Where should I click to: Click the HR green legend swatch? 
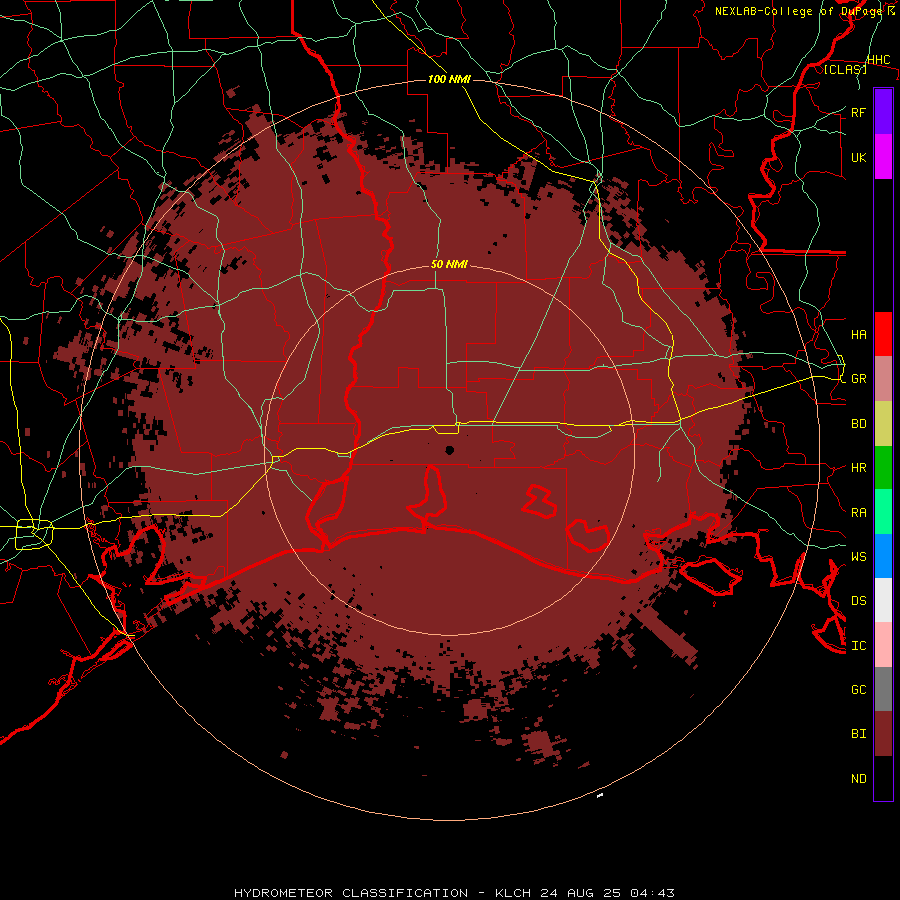click(x=883, y=467)
